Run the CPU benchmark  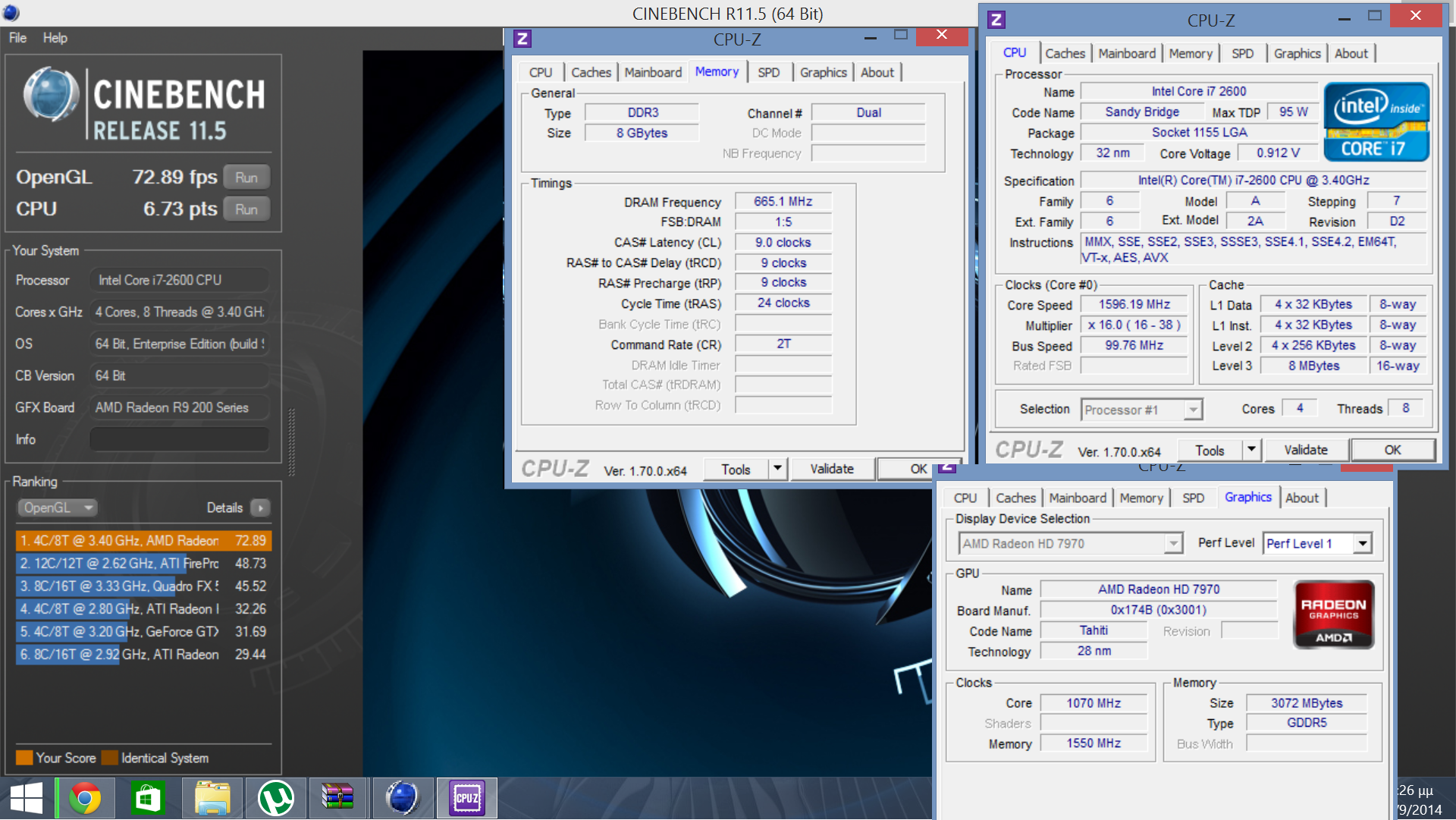(x=246, y=209)
